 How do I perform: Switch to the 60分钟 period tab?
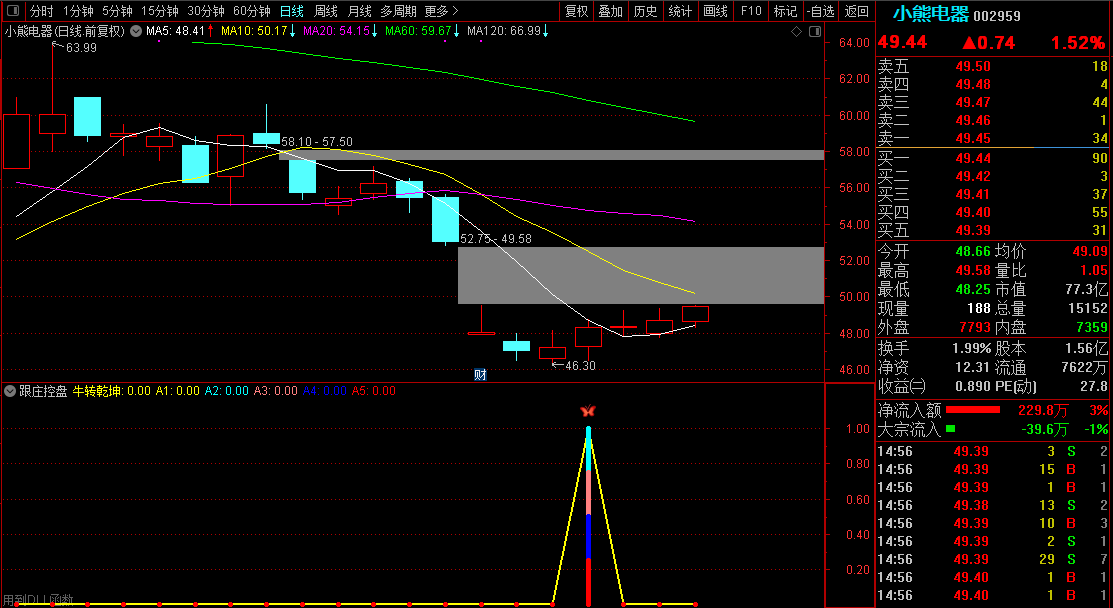(x=251, y=11)
